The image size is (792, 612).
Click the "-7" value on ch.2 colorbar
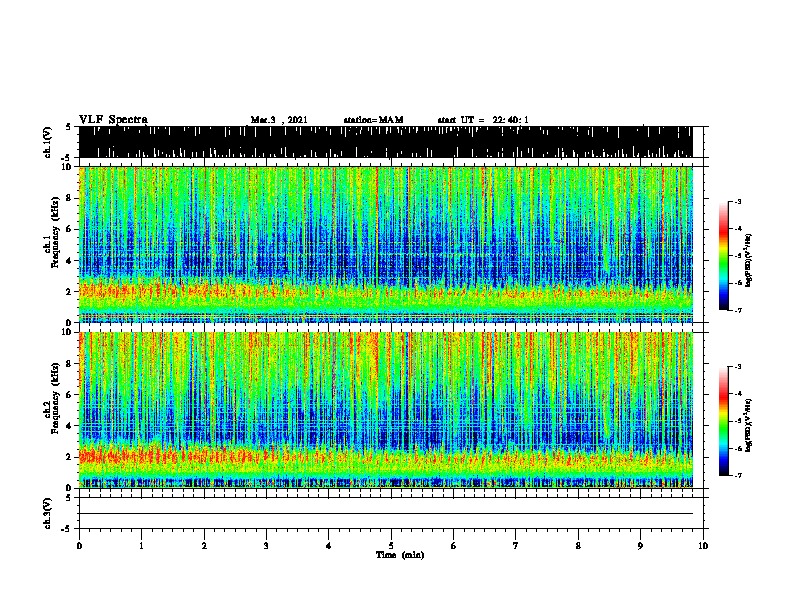coord(737,476)
